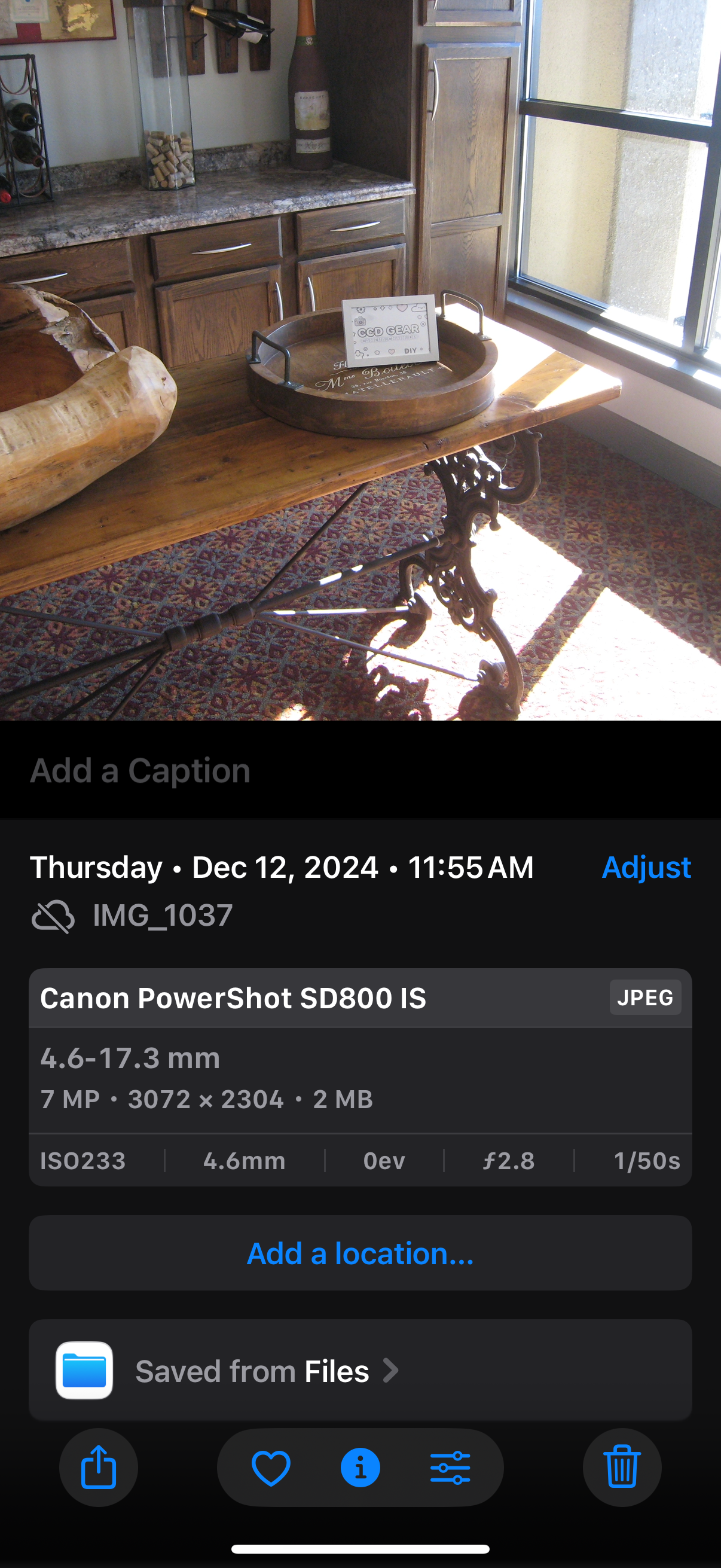The image size is (721, 1568).
Task: Tap the Adjust date and time link
Action: pyautogui.click(x=646, y=867)
